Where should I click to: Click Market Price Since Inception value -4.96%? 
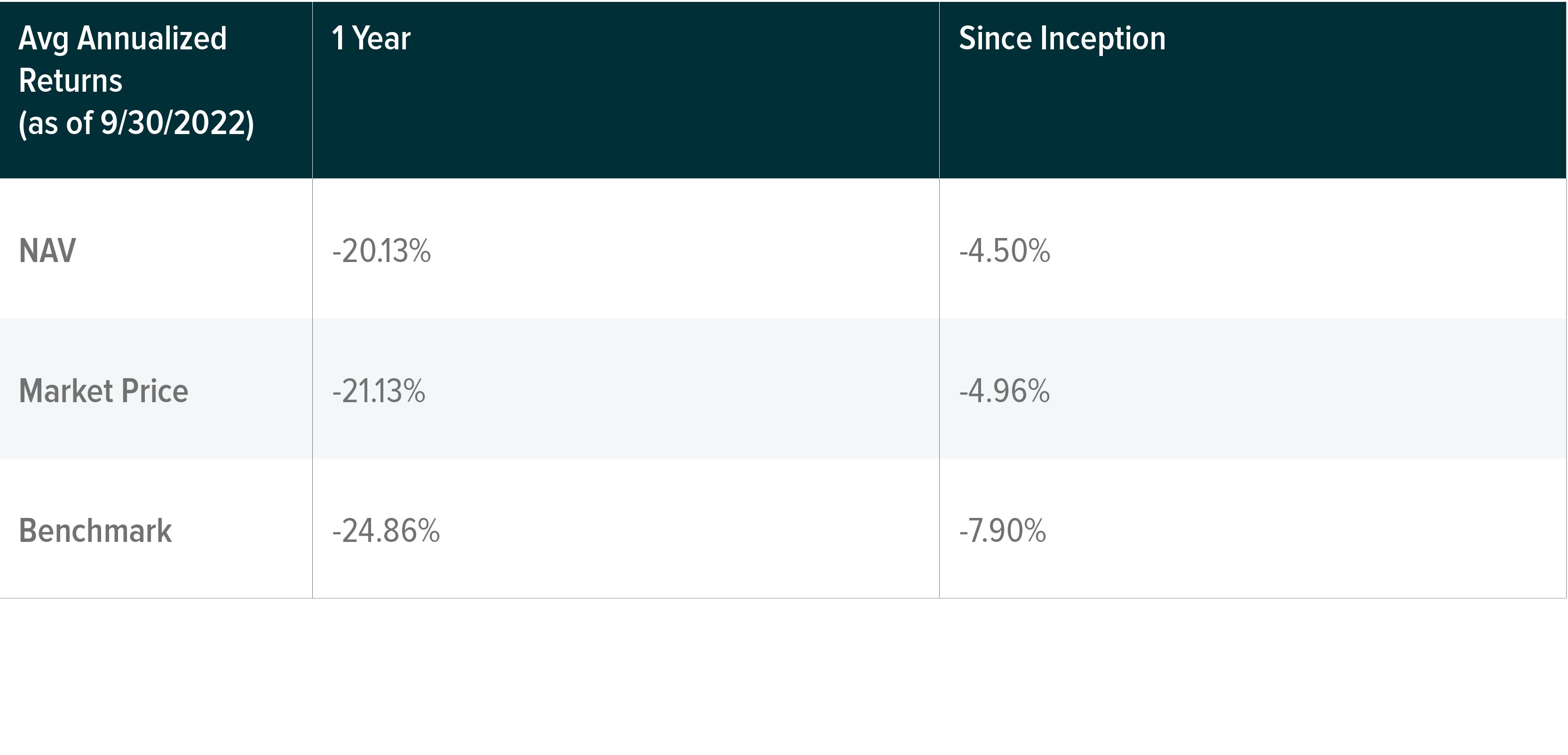[x=1004, y=391]
